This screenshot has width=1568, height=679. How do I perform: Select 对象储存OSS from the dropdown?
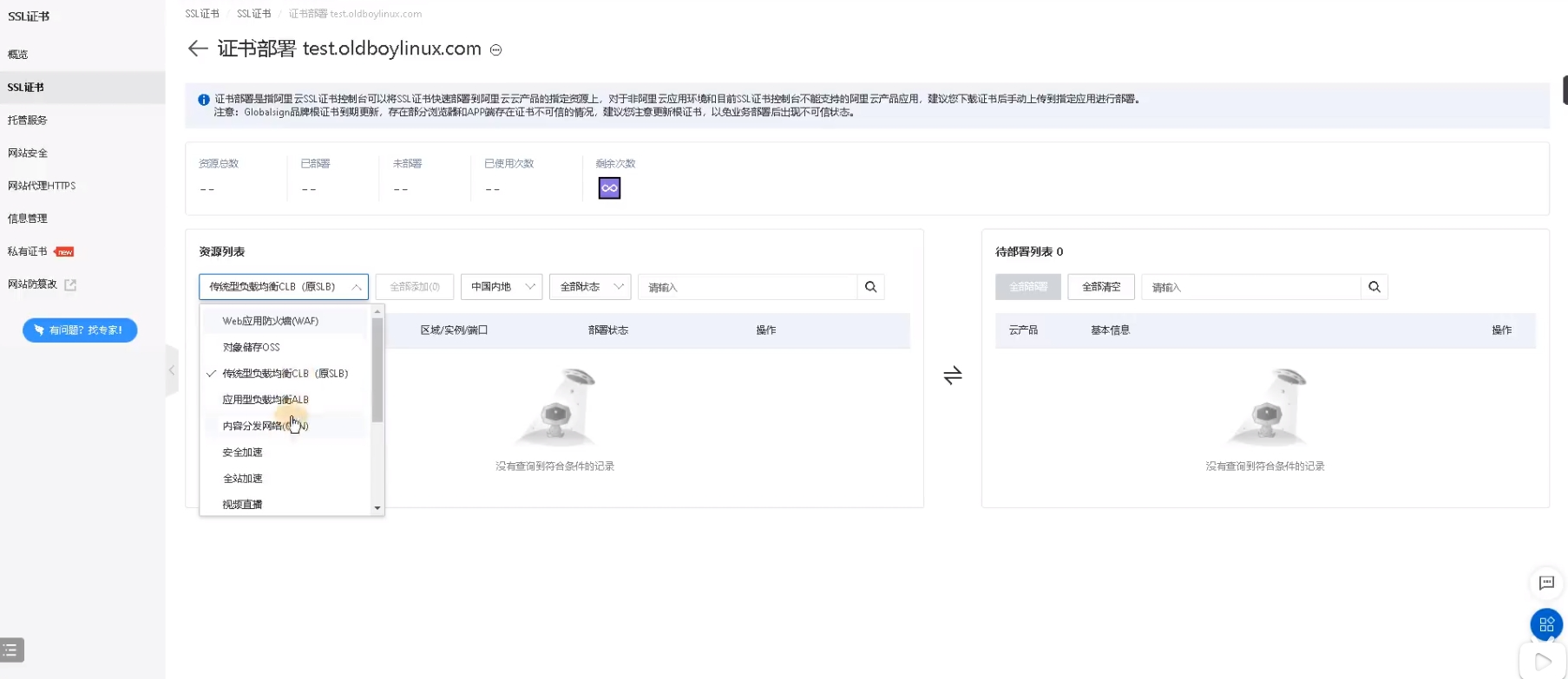pyautogui.click(x=285, y=347)
